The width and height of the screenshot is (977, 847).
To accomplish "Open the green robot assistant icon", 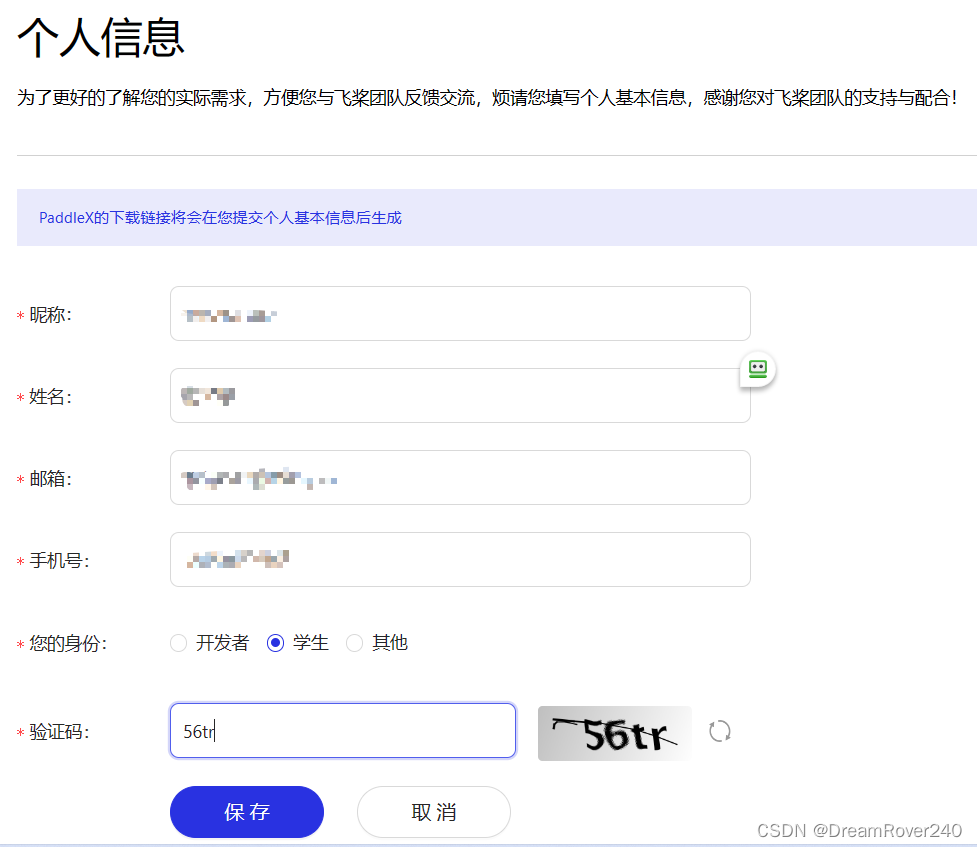I will [757, 369].
